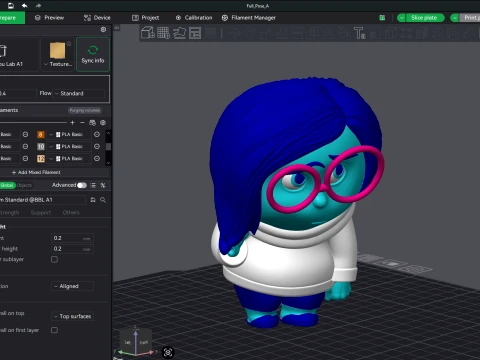This screenshot has height=360, width=480.
Task: Open filament 10 PLA Basic dropdown
Action: pos(69,146)
